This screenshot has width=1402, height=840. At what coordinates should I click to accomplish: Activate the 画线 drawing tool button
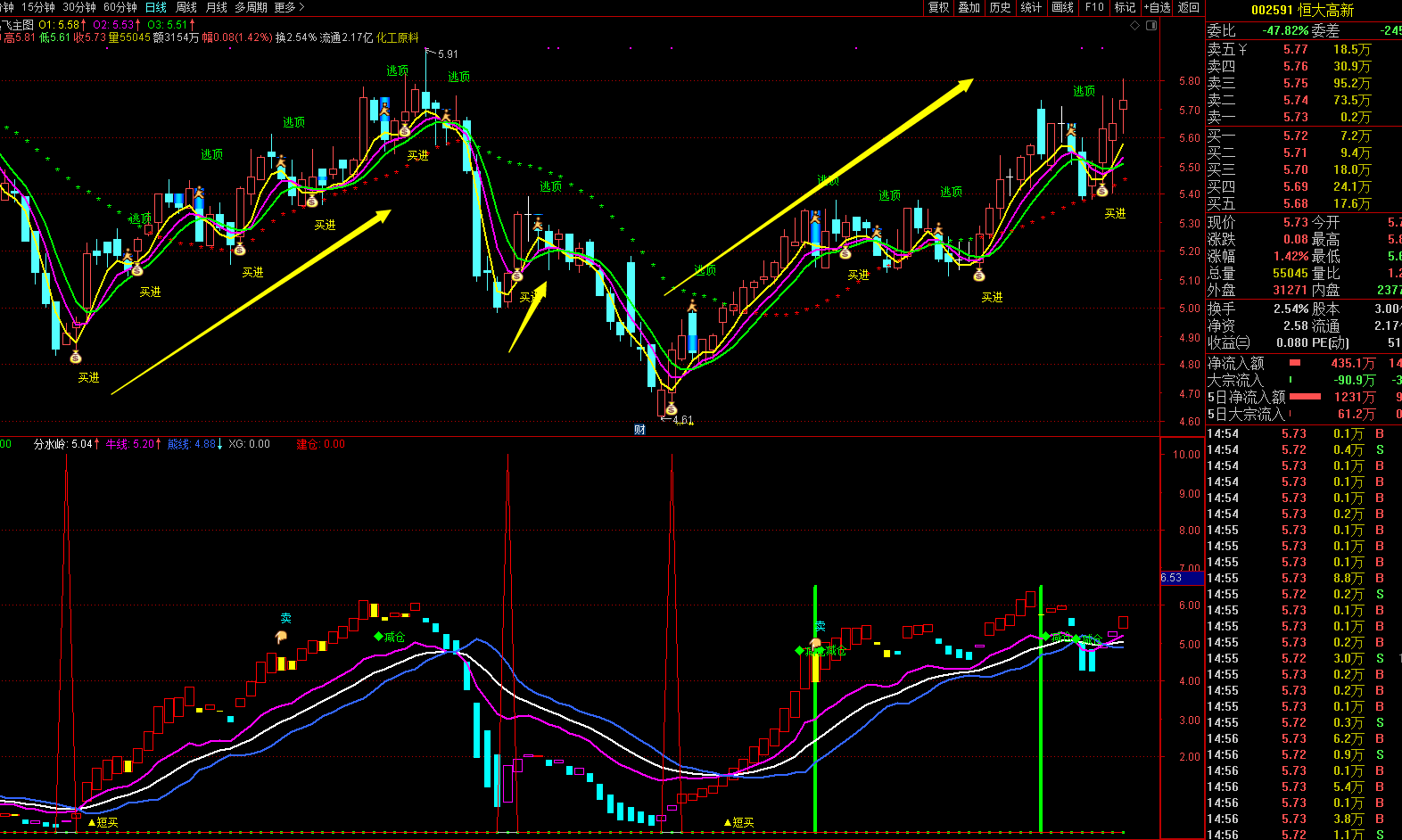[1063, 7]
